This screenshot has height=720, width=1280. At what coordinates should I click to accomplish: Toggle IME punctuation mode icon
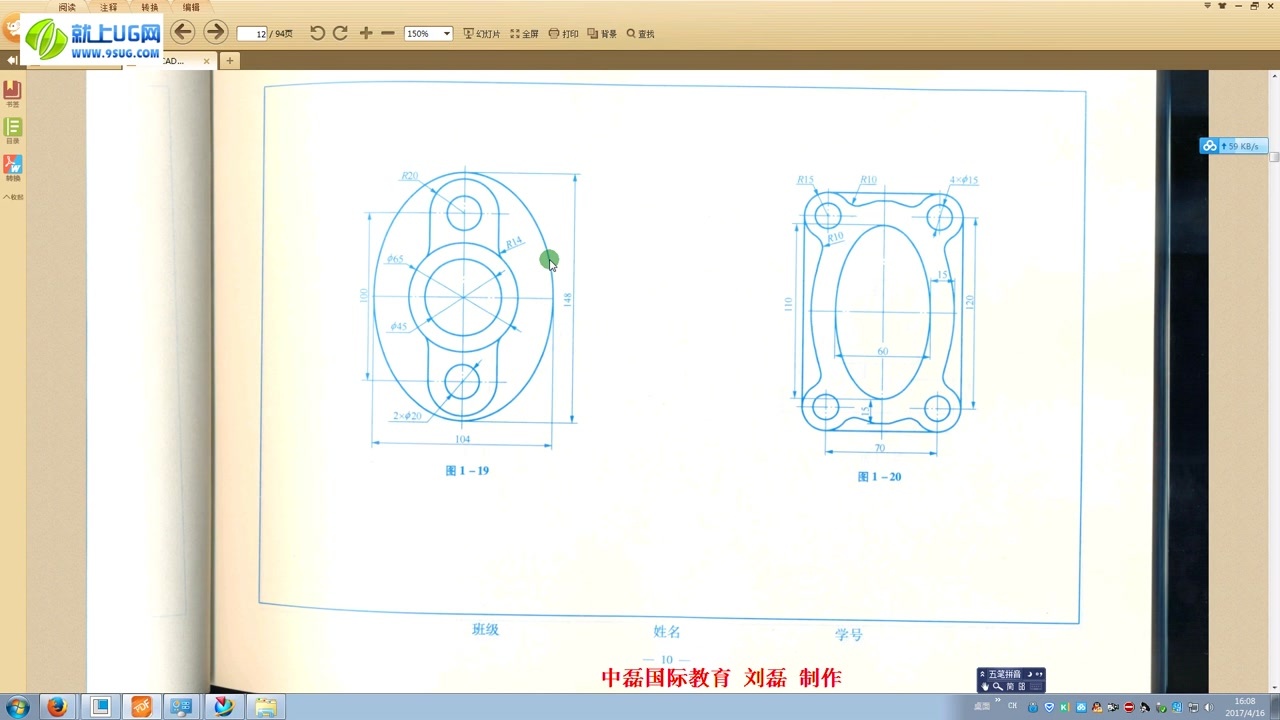click(x=1039, y=675)
